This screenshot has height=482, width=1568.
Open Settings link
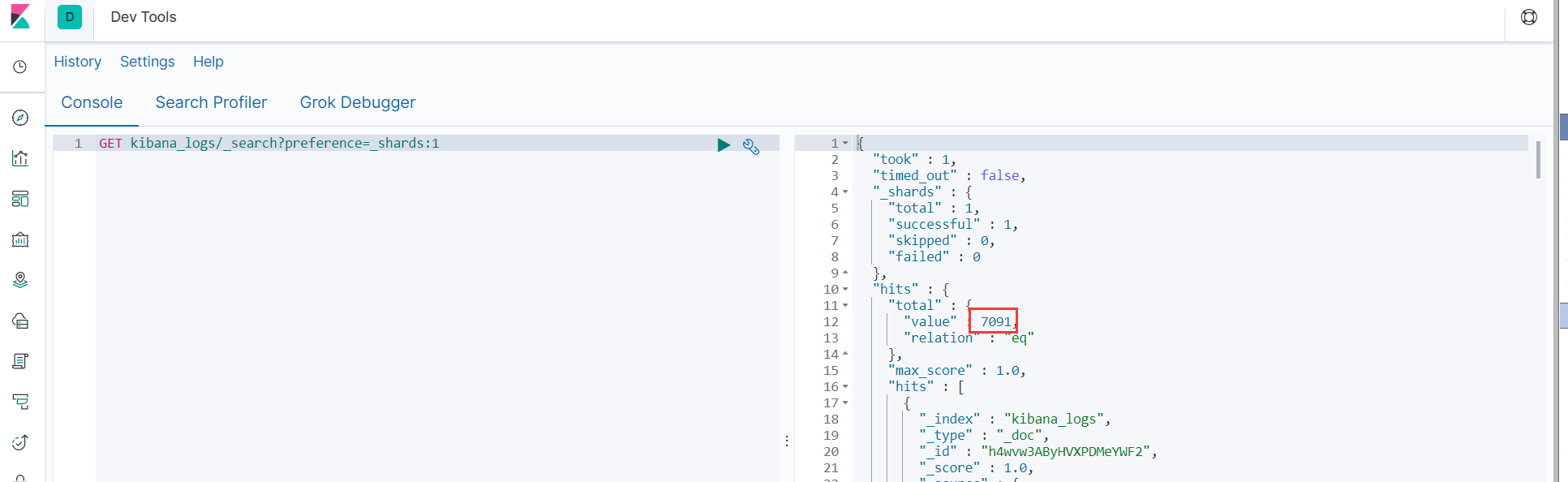tap(148, 62)
